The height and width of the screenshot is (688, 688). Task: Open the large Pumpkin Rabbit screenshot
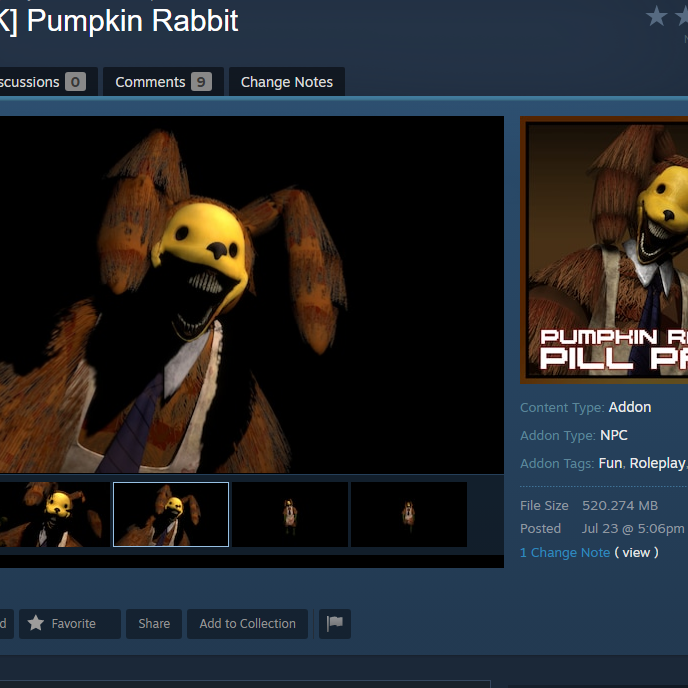(252, 294)
